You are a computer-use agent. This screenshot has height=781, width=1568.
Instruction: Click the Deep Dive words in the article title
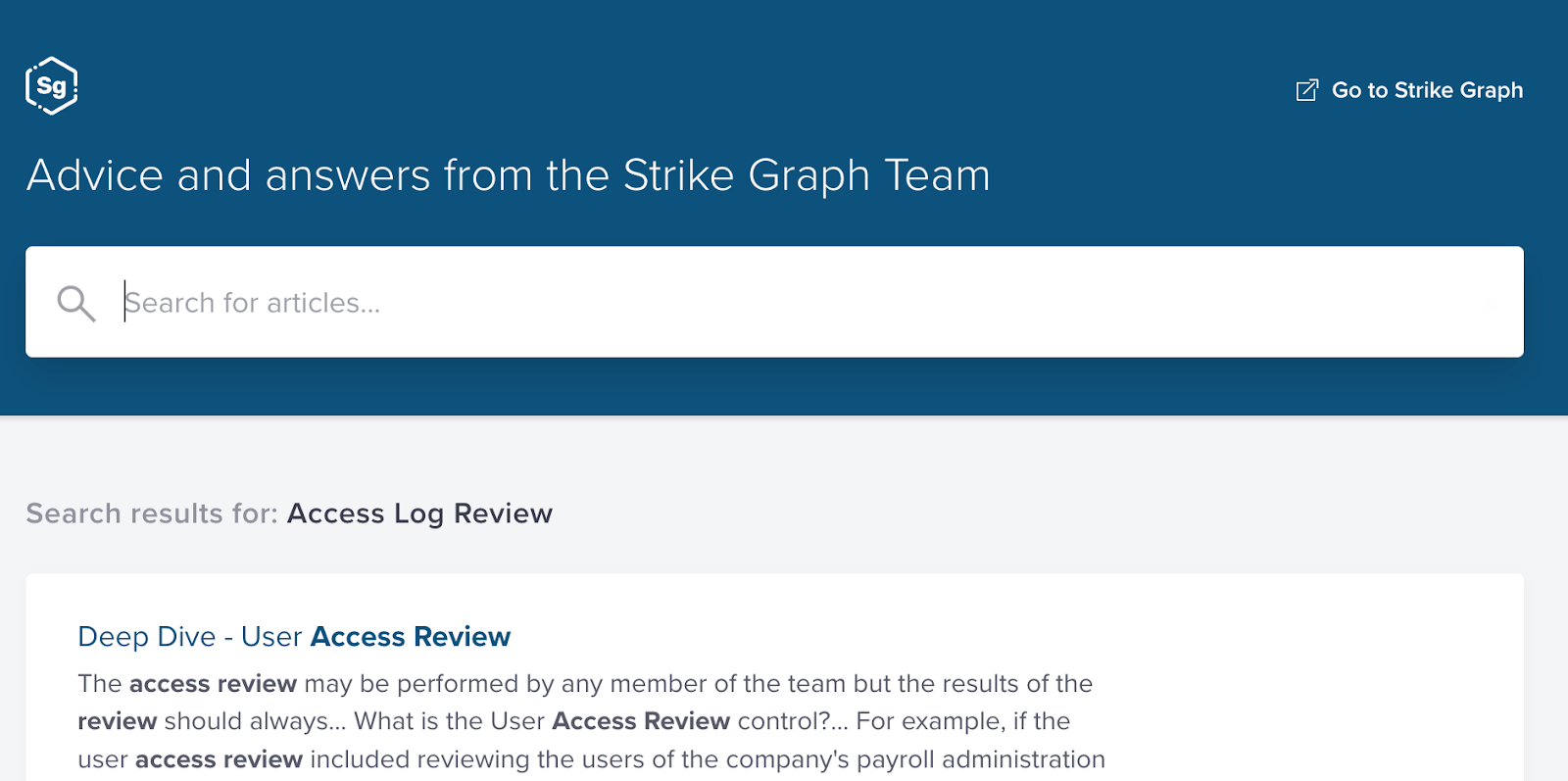click(147, 637)
